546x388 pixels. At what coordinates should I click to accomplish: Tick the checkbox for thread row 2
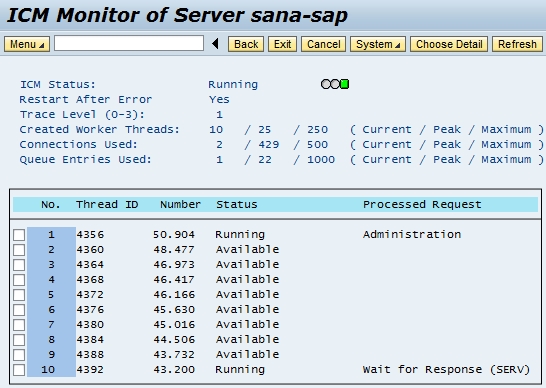click(x=19, y=250)
